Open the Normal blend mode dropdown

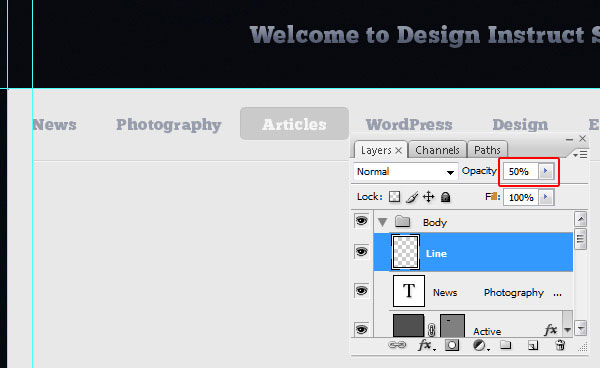406,172
